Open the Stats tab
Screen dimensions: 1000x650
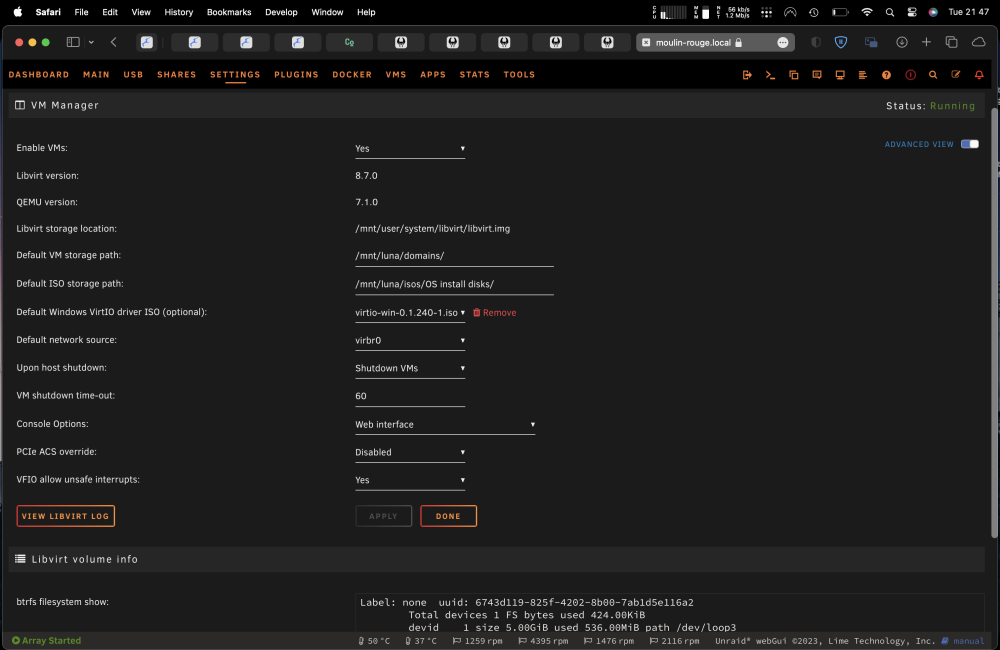click(x=474, y=75)
